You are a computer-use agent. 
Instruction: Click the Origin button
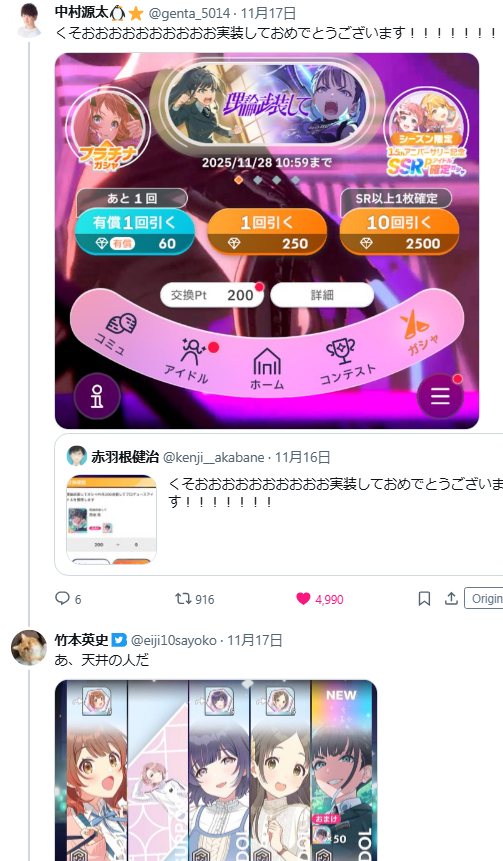[x=484, y=599]
